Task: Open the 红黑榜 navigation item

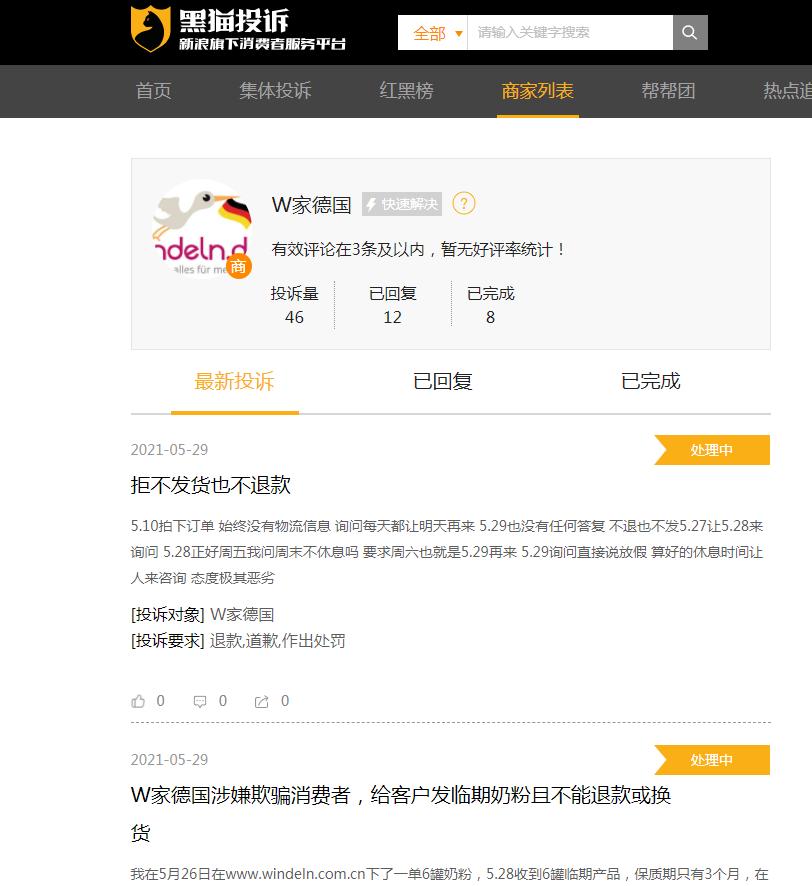Action: coord(408,91)
